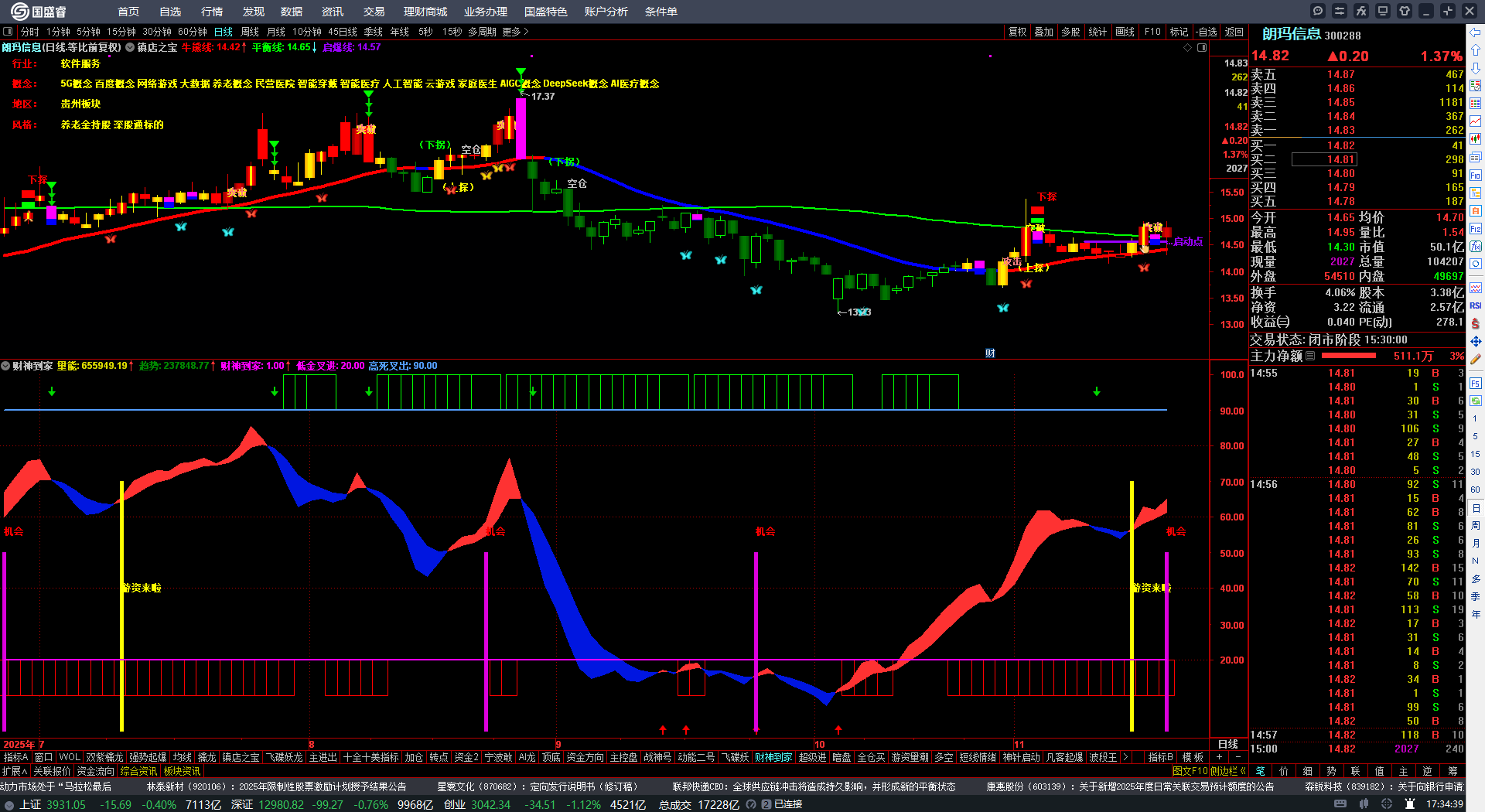
Task: Open the 图文F10 link
Action: pos(1190,771)
